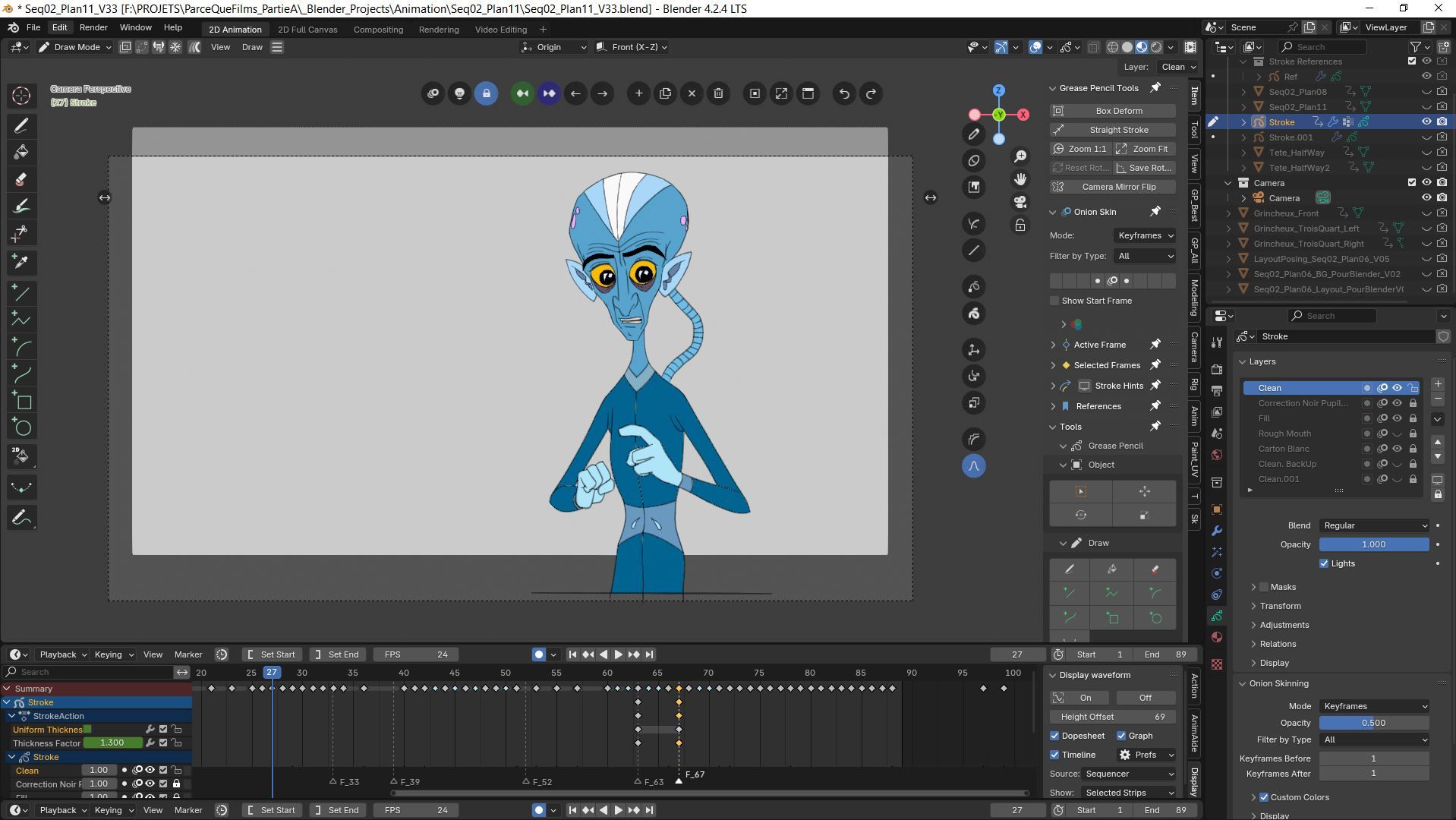Click the camera view gizmo icon
The image size is (1456, 820).
(x=1020, y=202)
